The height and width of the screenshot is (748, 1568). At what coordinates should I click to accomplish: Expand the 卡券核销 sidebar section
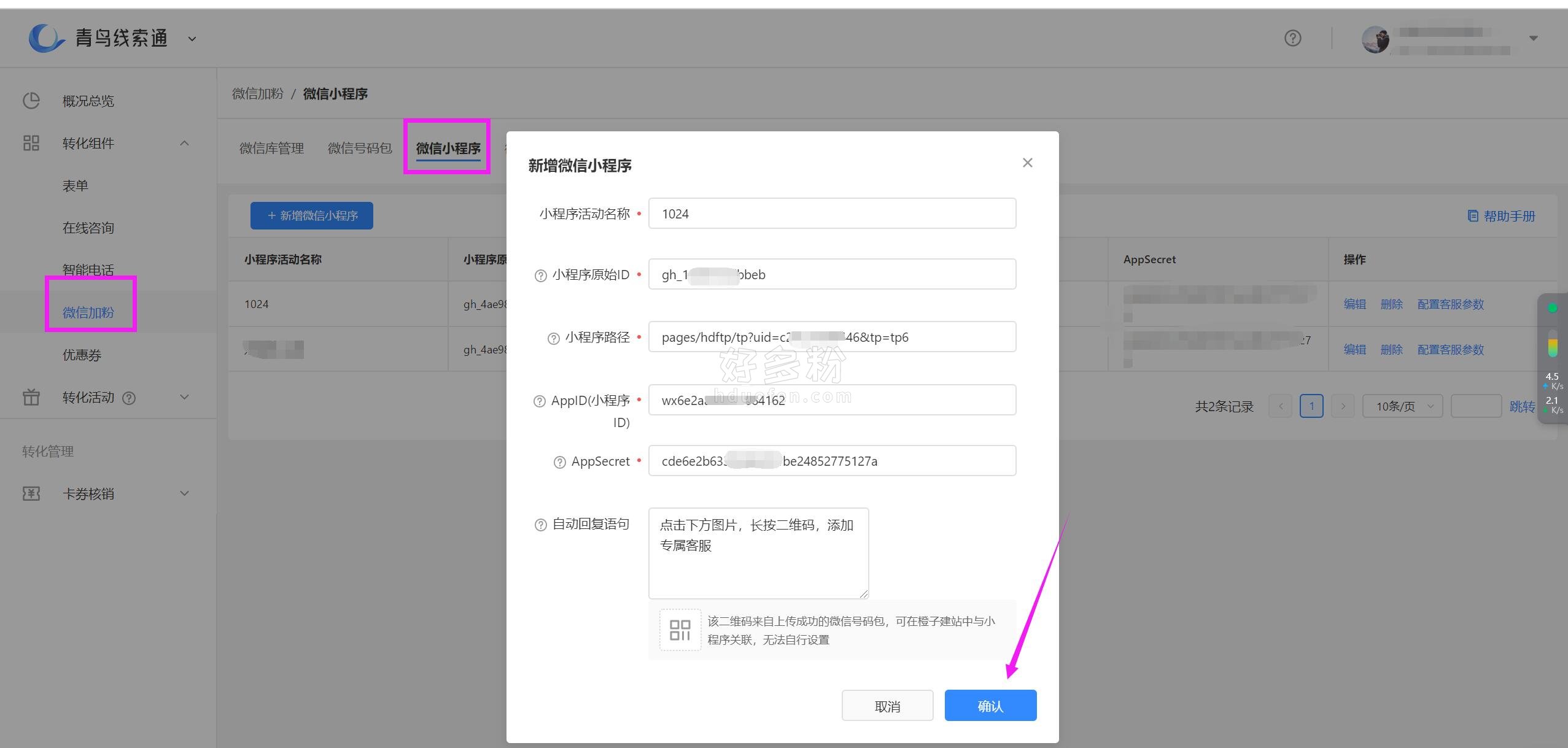[x=184, y=493]
